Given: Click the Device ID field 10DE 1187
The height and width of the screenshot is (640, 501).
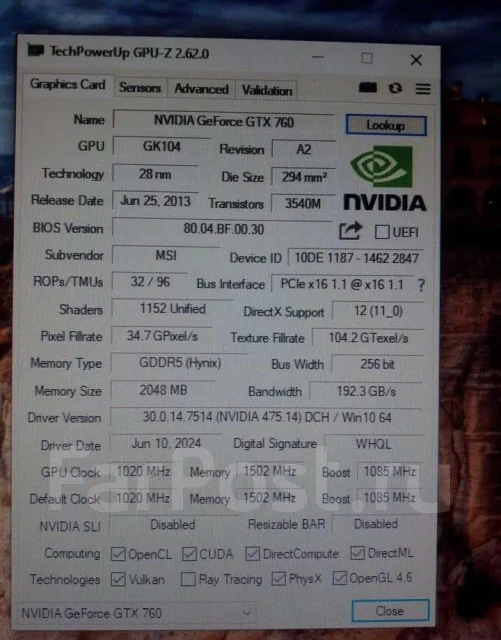Looking at the screenshot, I should pyautogui.click(x=356, y=258).
